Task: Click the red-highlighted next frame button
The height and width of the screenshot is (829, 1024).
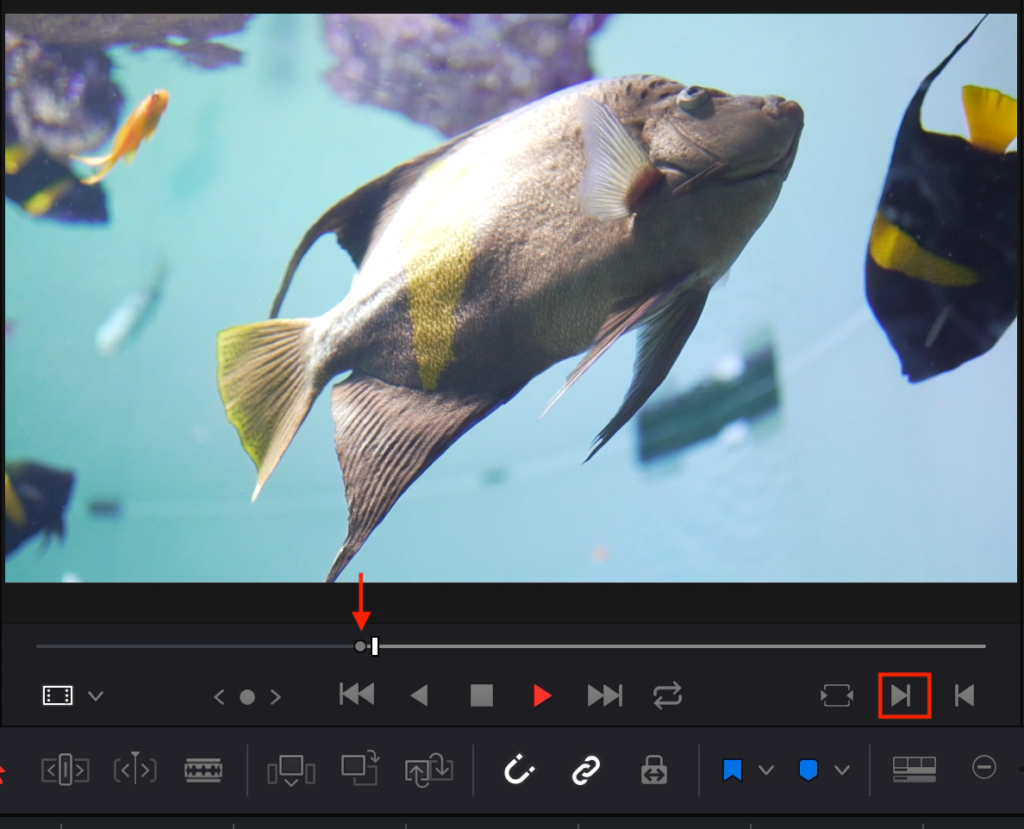Action: coord(903,695)
